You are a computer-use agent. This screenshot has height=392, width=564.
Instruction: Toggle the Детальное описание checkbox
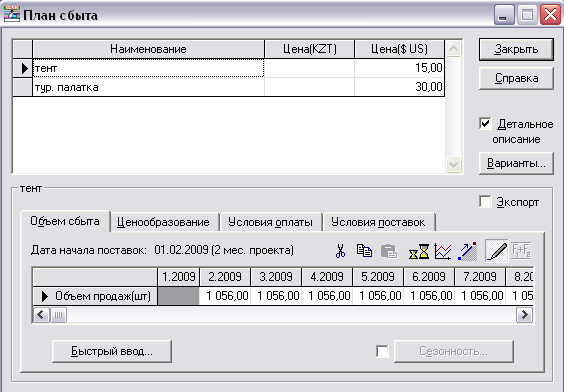pos(485,124)
